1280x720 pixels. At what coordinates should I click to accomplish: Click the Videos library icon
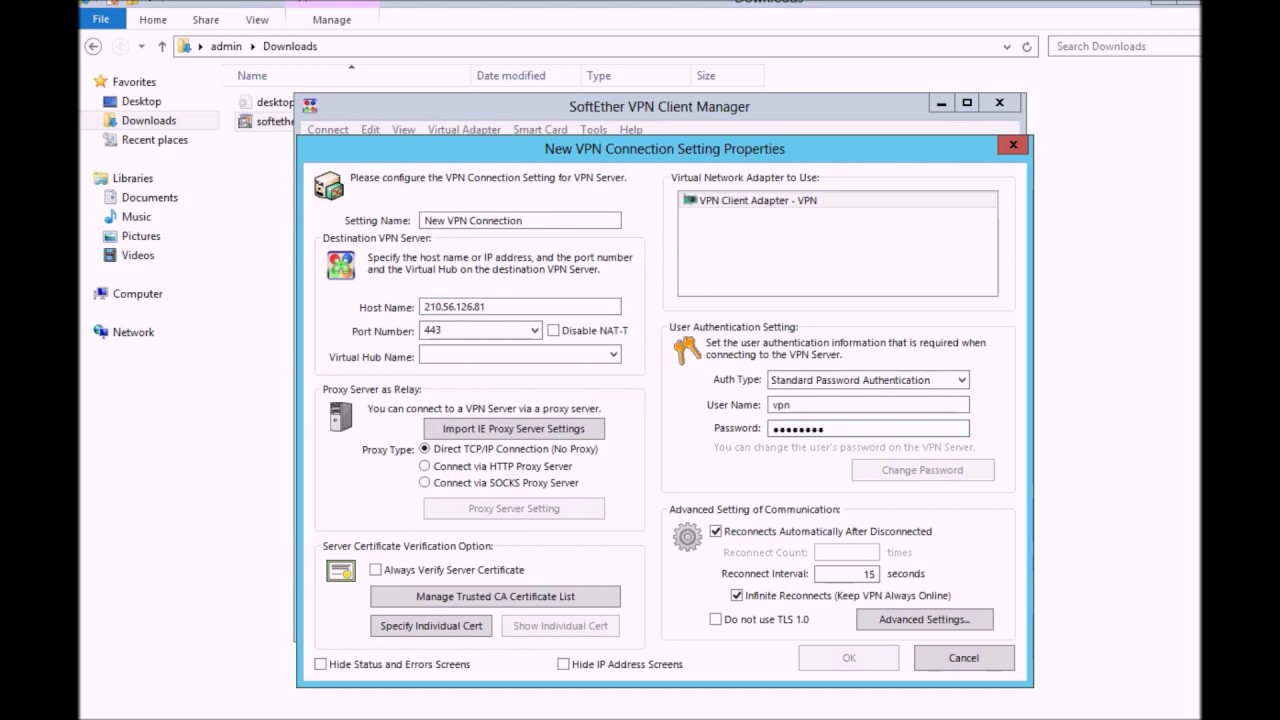(x=112, y=255)
